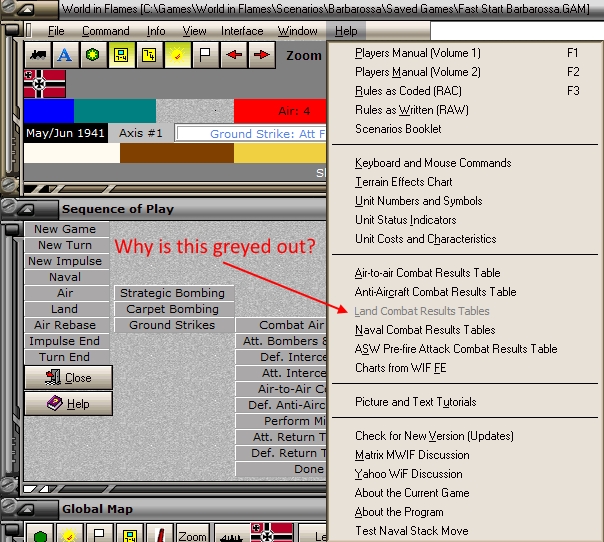This screenshot has width=604, height=542.
Task: Select New Game in Sequence of Play
Action: click(x=67, y=229)
